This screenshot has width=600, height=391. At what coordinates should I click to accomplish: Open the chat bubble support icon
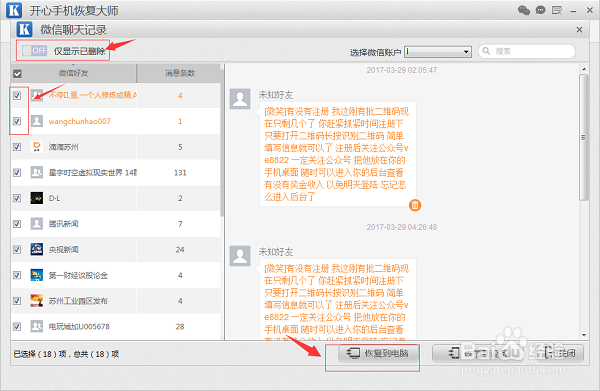(x=540, y=10)
